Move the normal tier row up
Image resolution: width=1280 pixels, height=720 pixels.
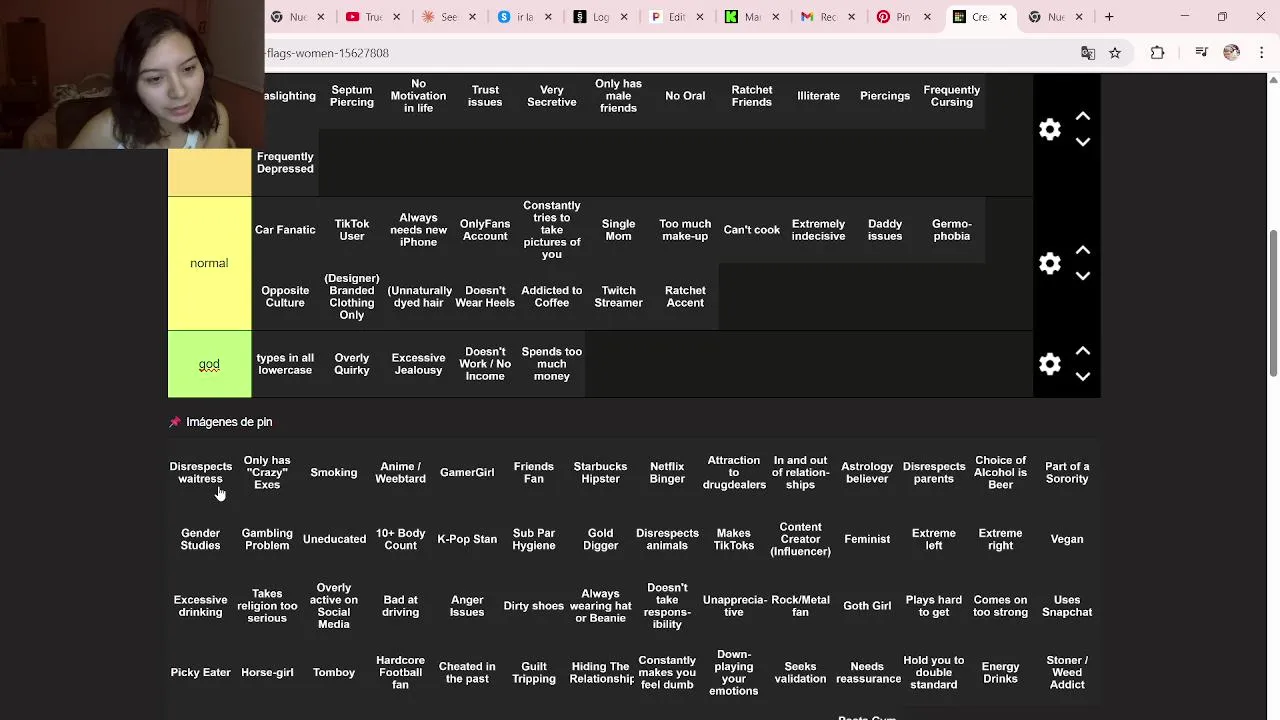click(1082, 250)
